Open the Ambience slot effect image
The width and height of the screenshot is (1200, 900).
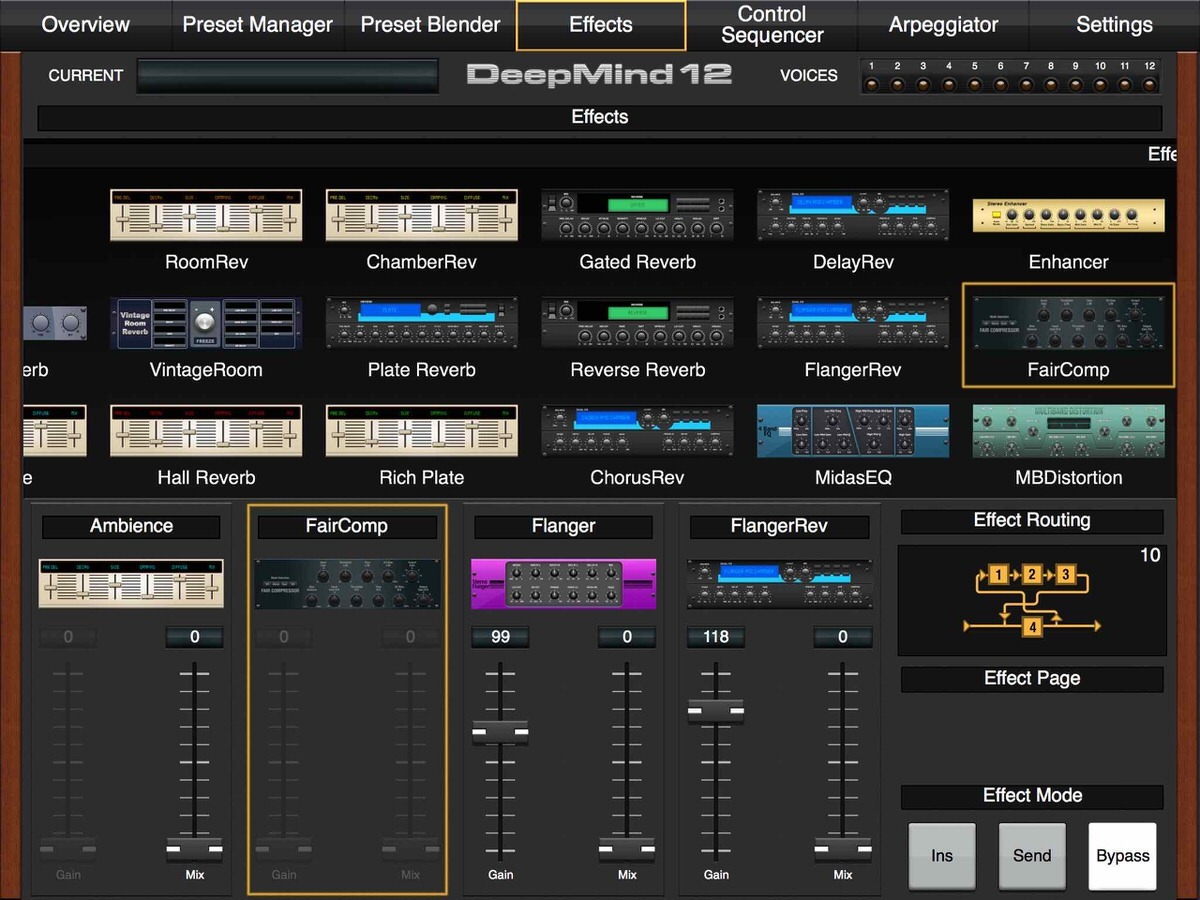132,583
